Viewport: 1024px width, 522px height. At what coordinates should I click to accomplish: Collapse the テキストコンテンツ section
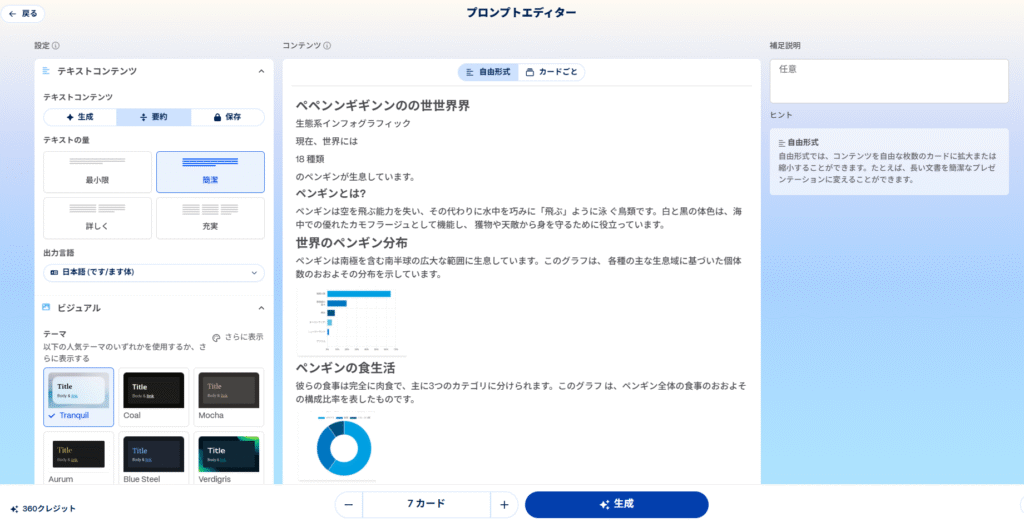tap(261, 71)
